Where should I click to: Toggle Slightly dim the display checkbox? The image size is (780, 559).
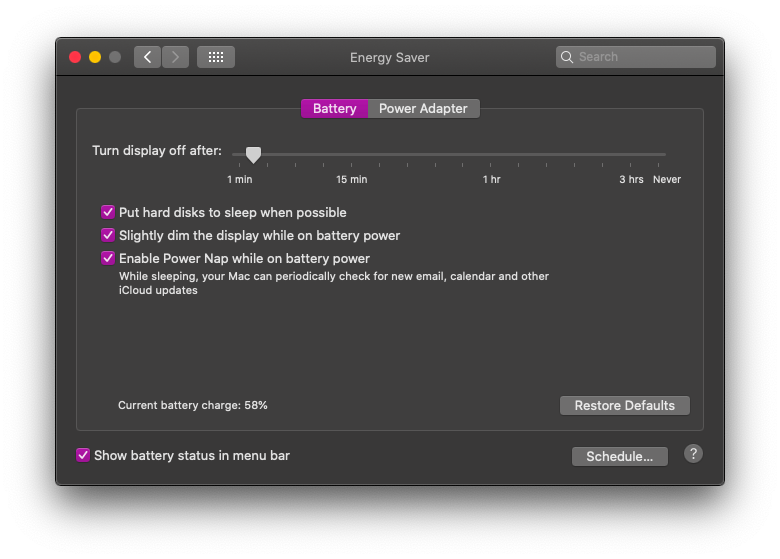(108, 235)
